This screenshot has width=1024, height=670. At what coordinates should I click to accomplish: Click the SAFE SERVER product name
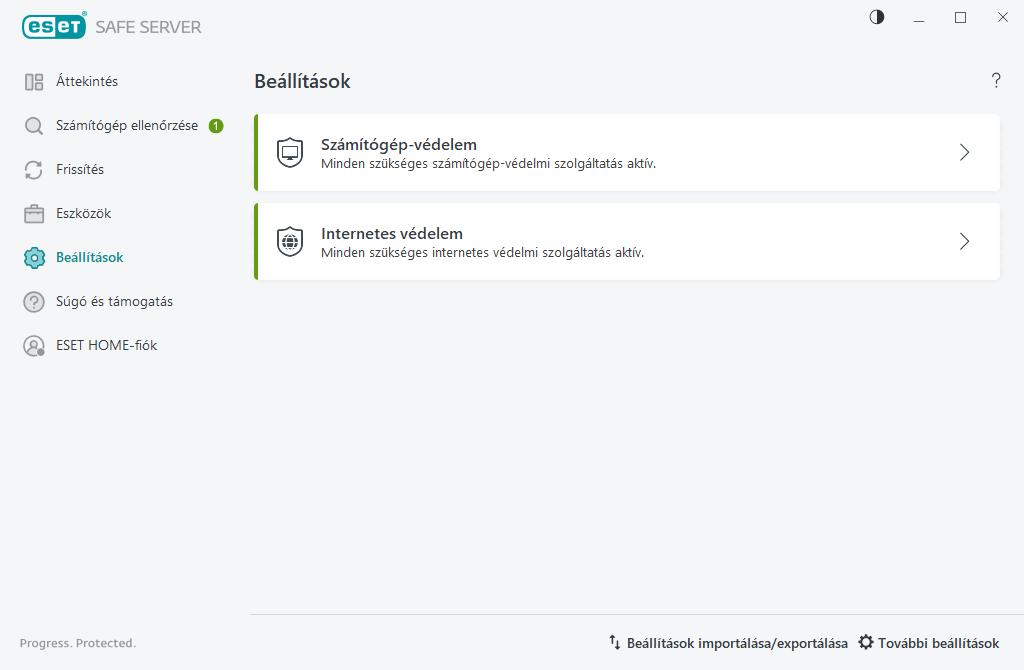[148, 27]
